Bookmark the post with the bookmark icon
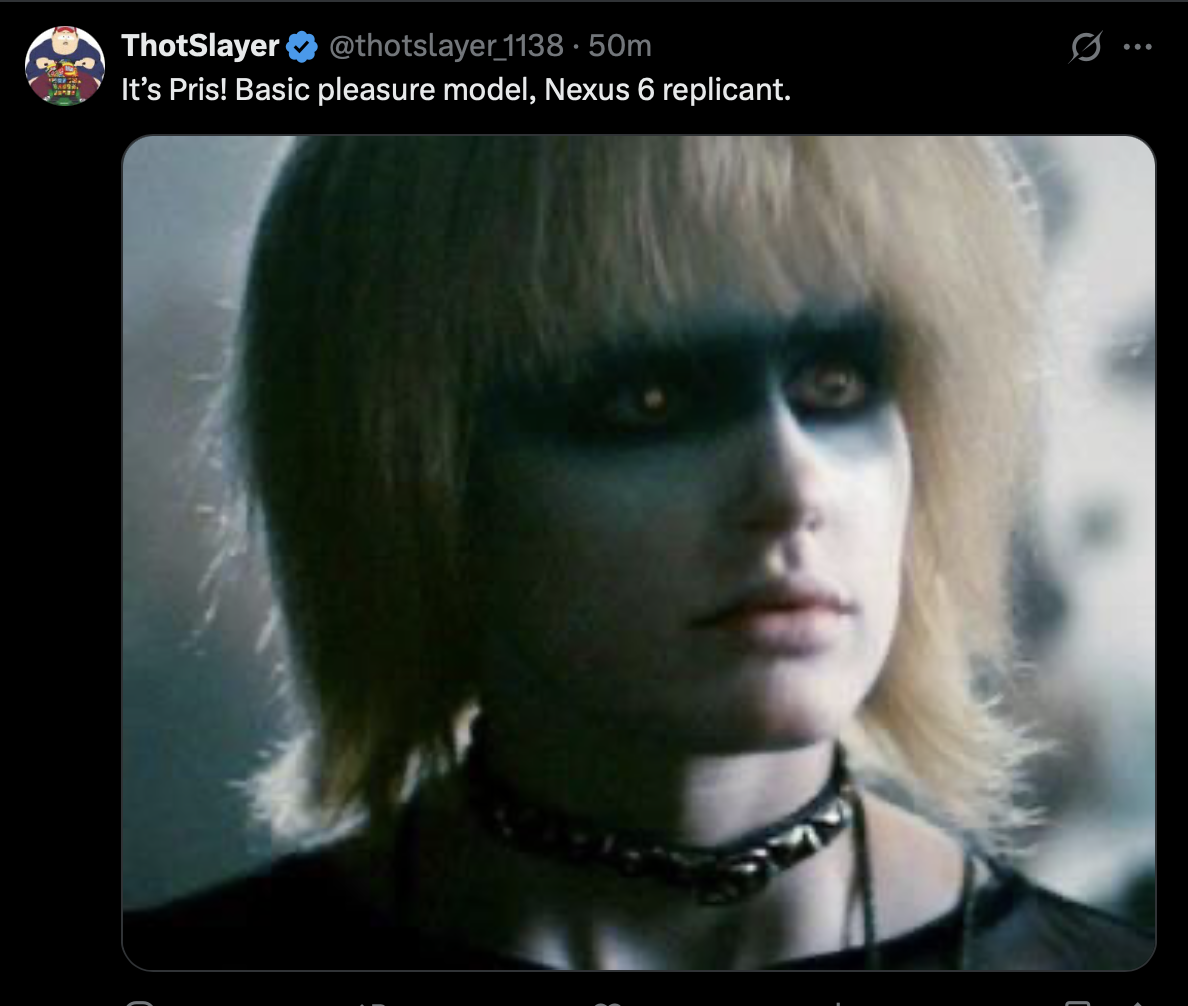The image size is (1188, 1006). 1077,1003
